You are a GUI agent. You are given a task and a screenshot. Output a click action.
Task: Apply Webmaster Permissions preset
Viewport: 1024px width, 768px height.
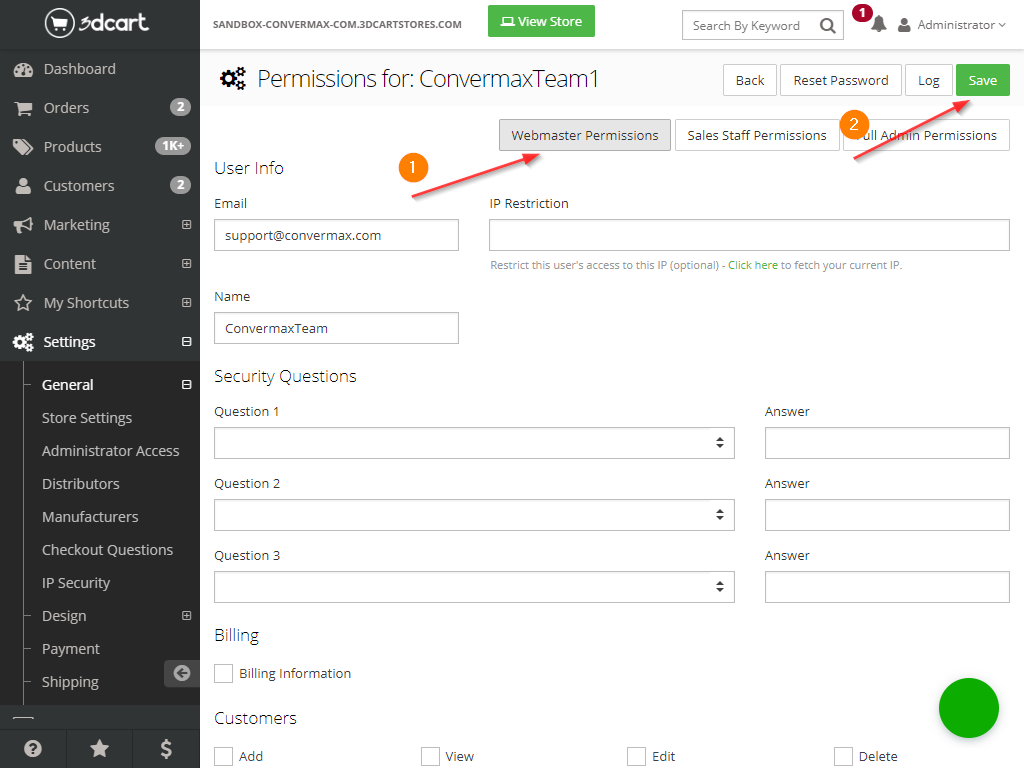click(584, 135)
